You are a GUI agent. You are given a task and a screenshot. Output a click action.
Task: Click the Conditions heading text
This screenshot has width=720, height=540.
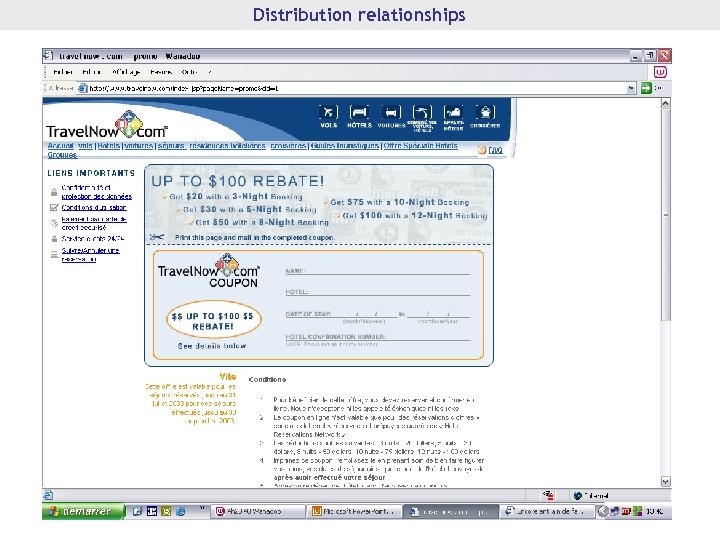click(267, 379)
